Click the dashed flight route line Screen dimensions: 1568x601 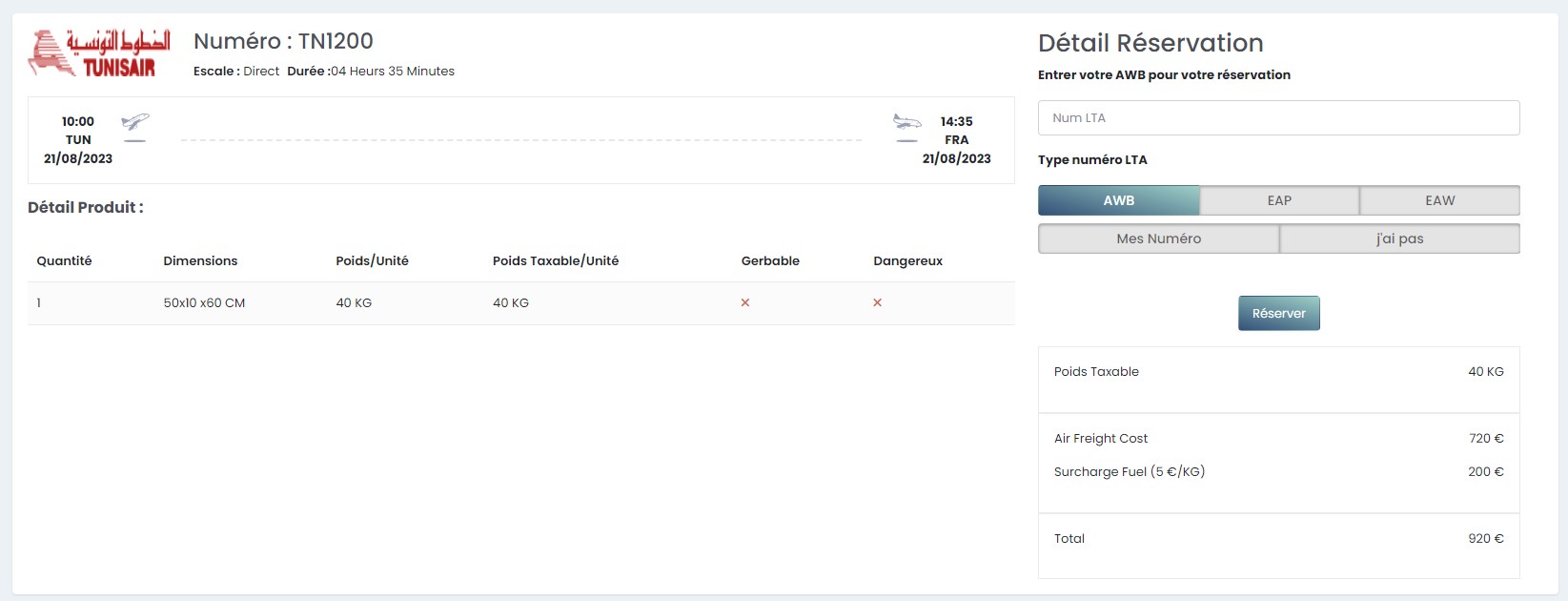click(520, 140)
